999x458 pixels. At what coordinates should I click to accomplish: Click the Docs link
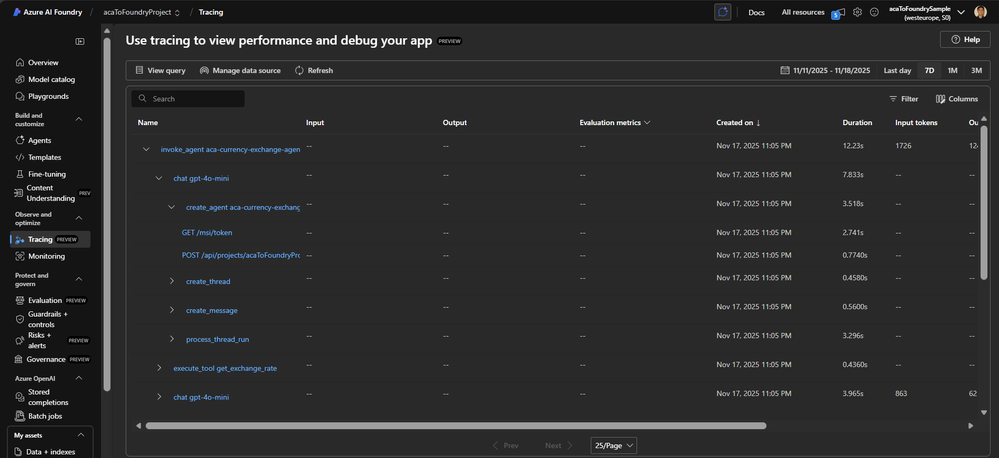pos(756,12)
